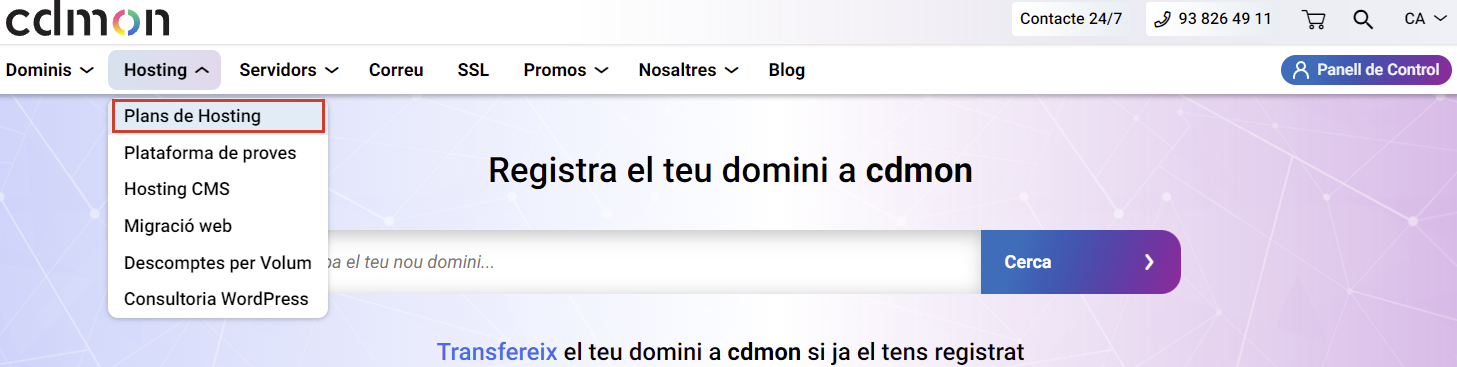Expand the Servidors dropdown

[x=288, y=70]
